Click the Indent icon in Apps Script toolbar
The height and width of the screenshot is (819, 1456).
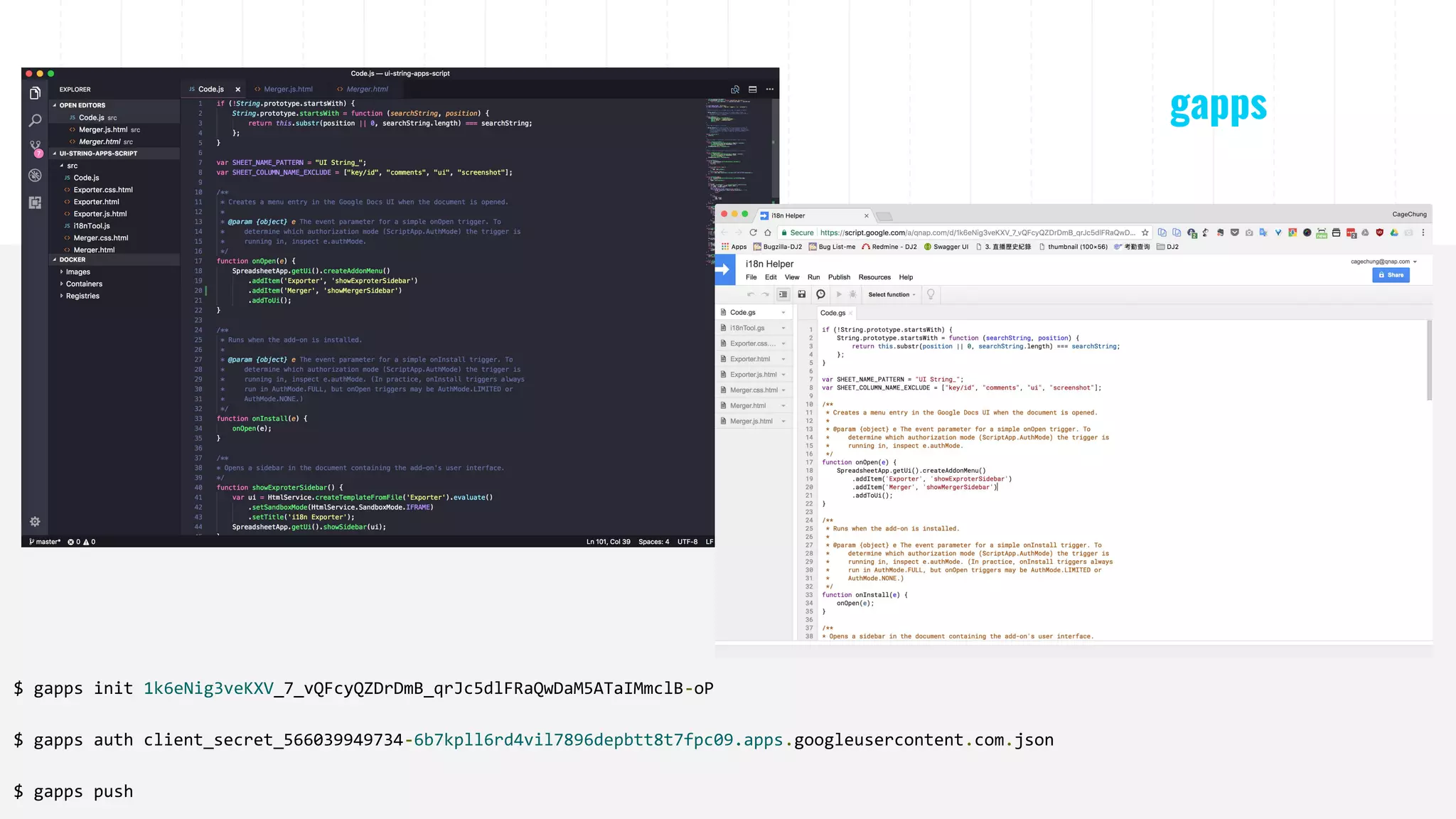pos(783,294)
